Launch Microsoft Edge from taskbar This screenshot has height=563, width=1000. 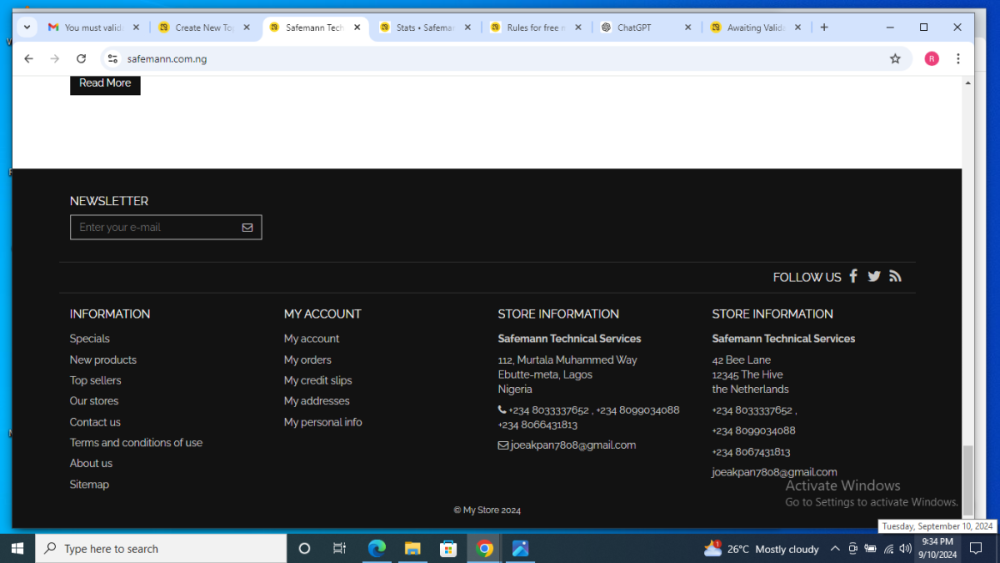click(376, 548)
